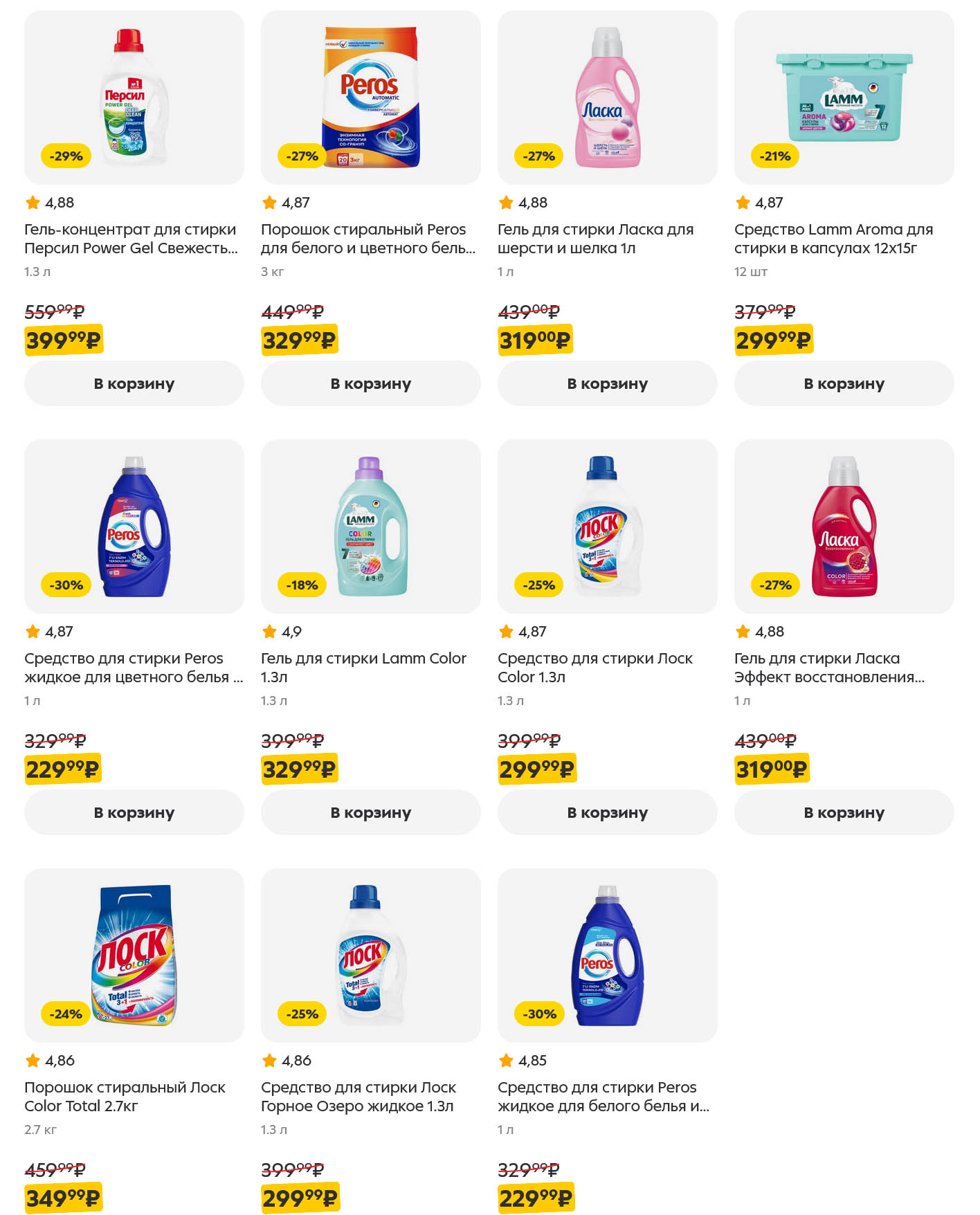Open Peros Automatic powder bag image
This screenshot has height=1215, width=980.
[x=370, y=97]
